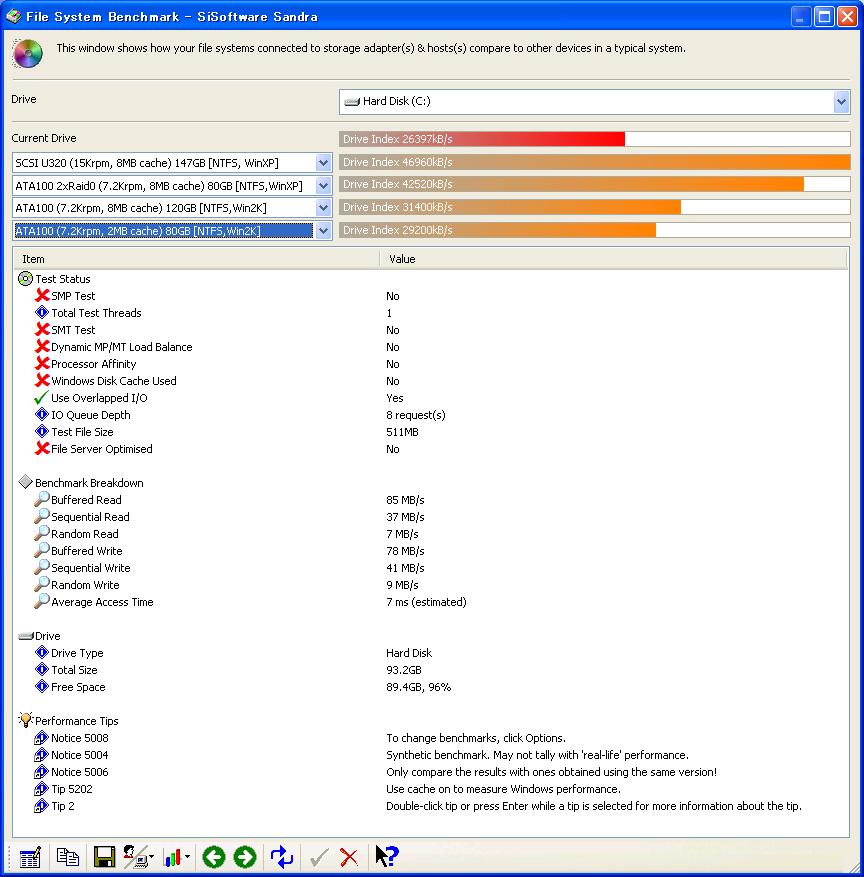
Task: Select the Notice 5004 row
Action: 431,755
